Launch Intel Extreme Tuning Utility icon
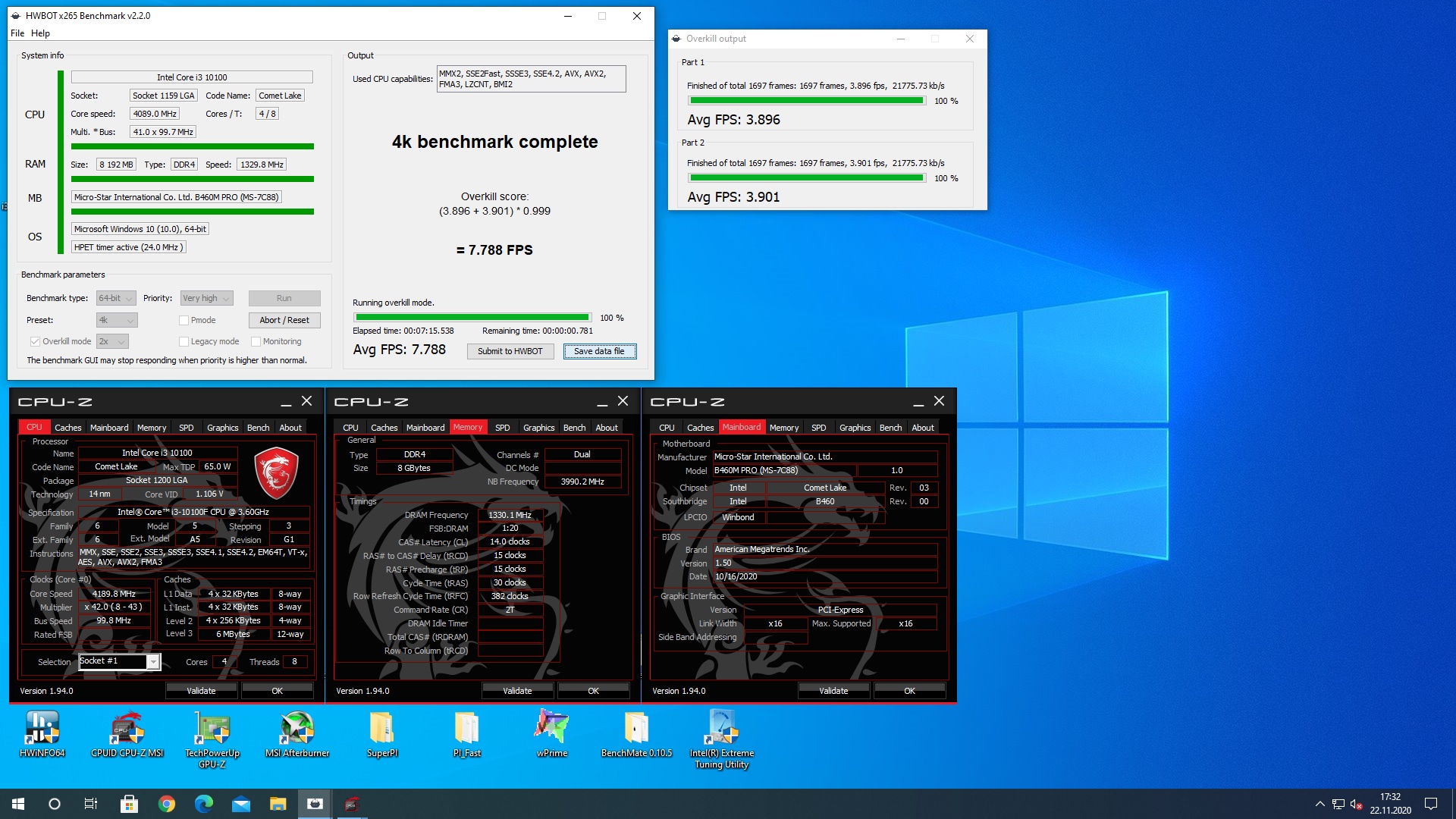1456x819 pixels. pyautogui.click(x=722, y=739)
